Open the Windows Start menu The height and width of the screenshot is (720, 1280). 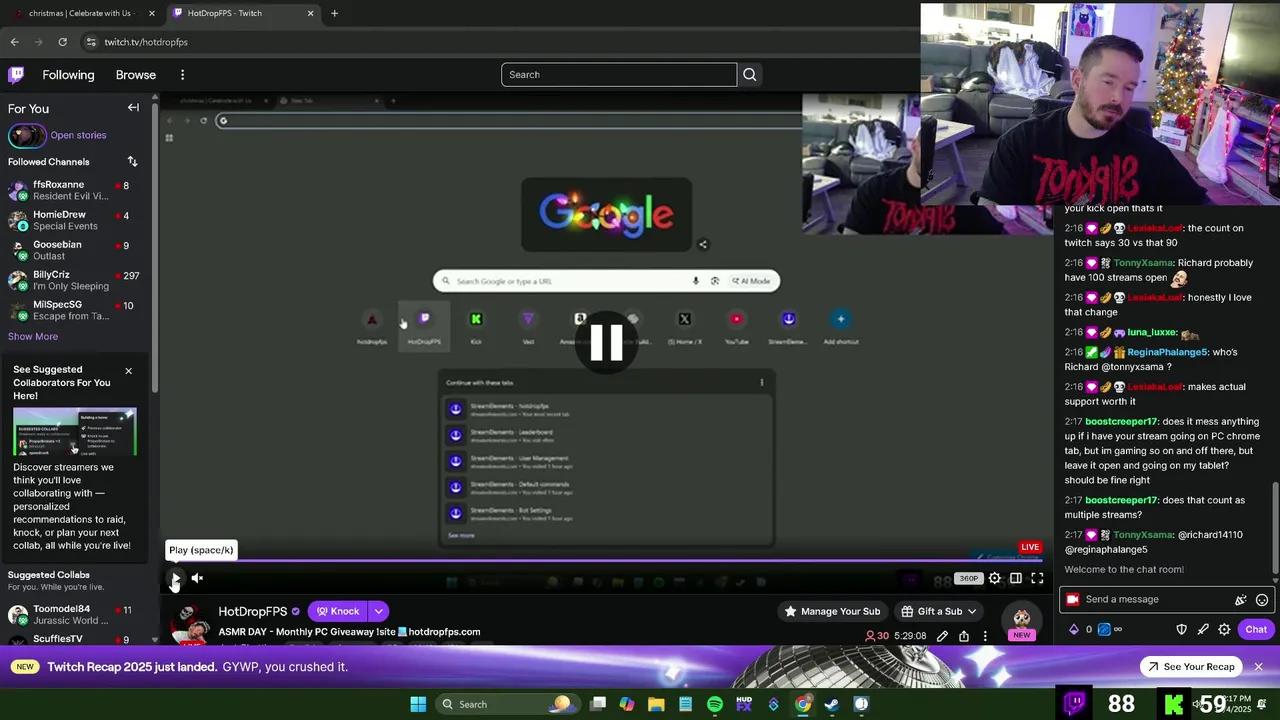pos(418,704)
